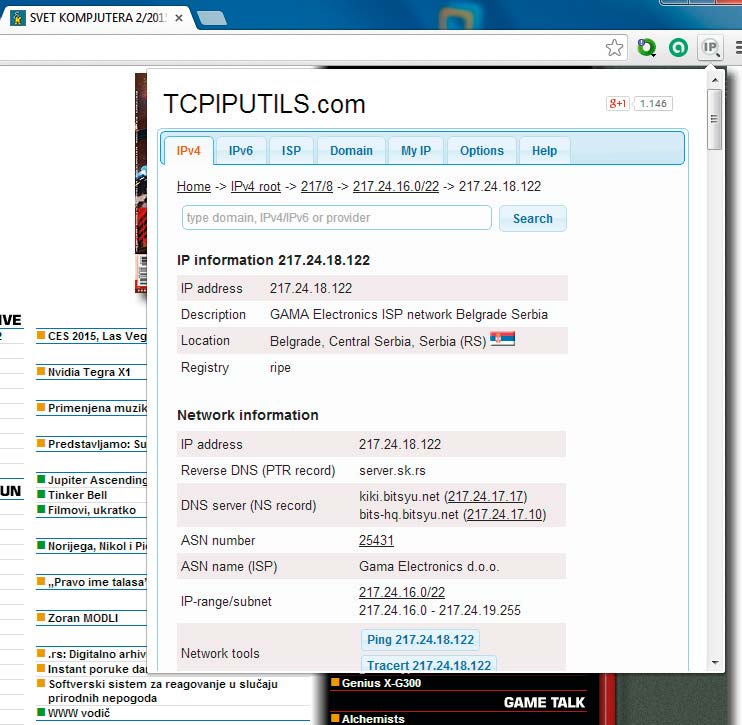Follow the IPv4 root breadcrumb link

tap(256, 186)
